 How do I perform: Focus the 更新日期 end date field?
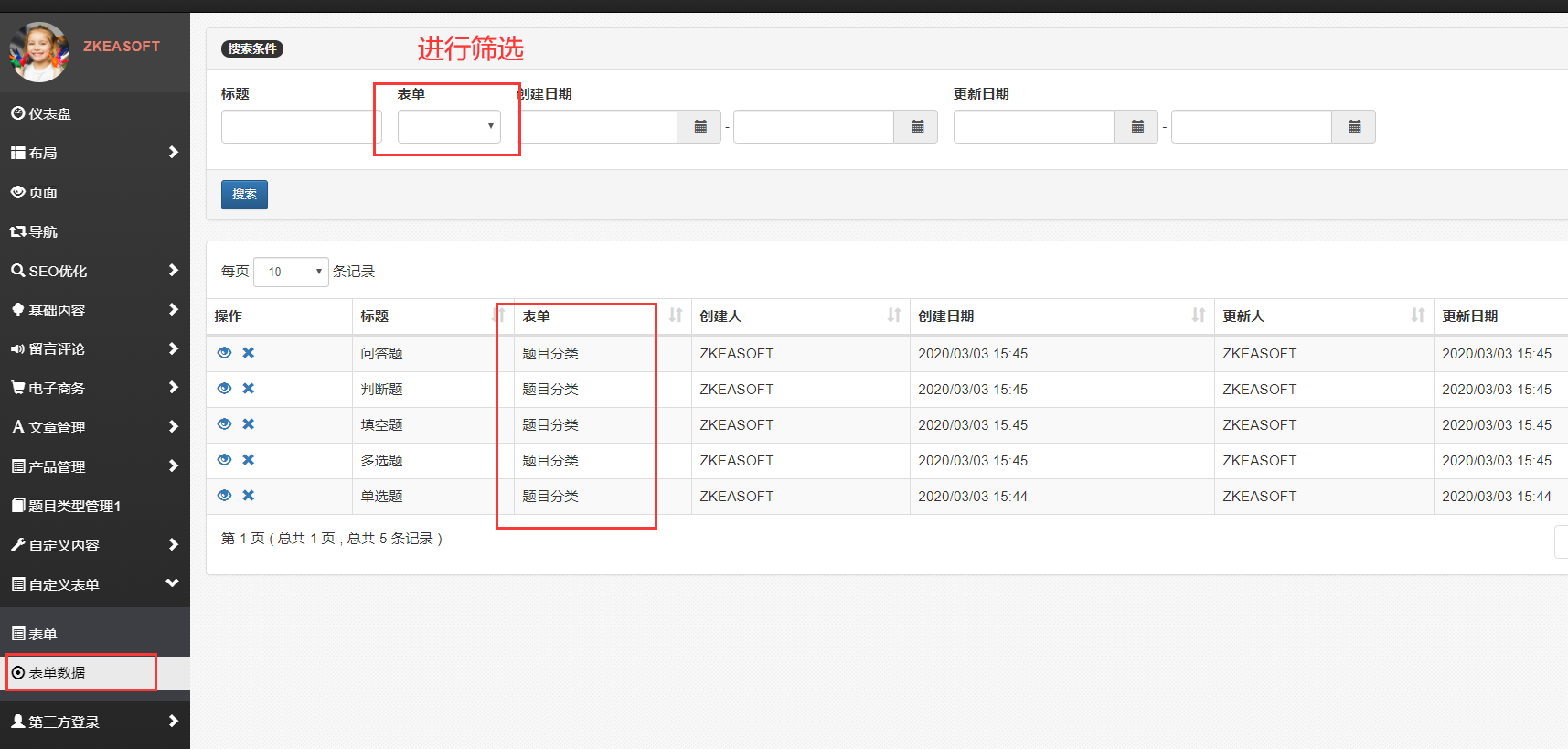[x=1252, y=127]
